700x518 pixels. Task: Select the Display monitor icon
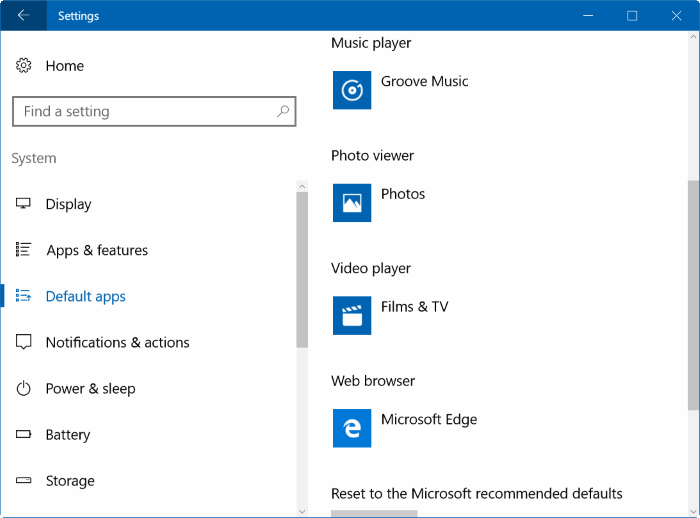pos(23,204)
